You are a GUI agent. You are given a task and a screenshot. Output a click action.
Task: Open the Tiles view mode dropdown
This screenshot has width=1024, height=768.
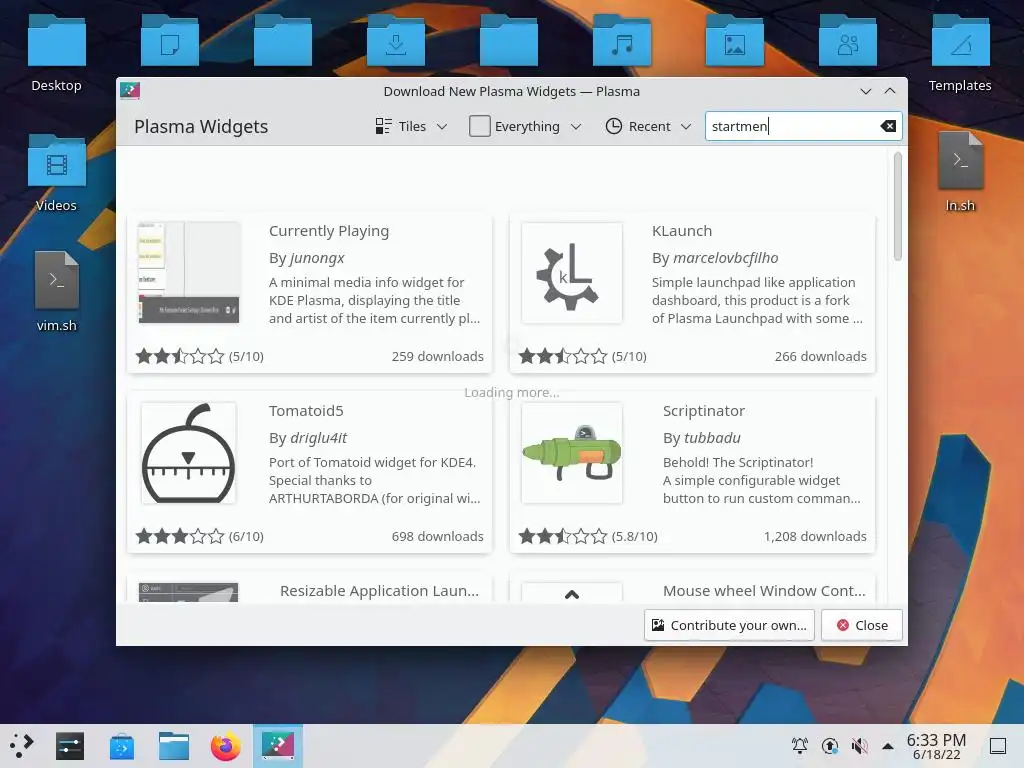pyautogui.click(x=411, y=126)
